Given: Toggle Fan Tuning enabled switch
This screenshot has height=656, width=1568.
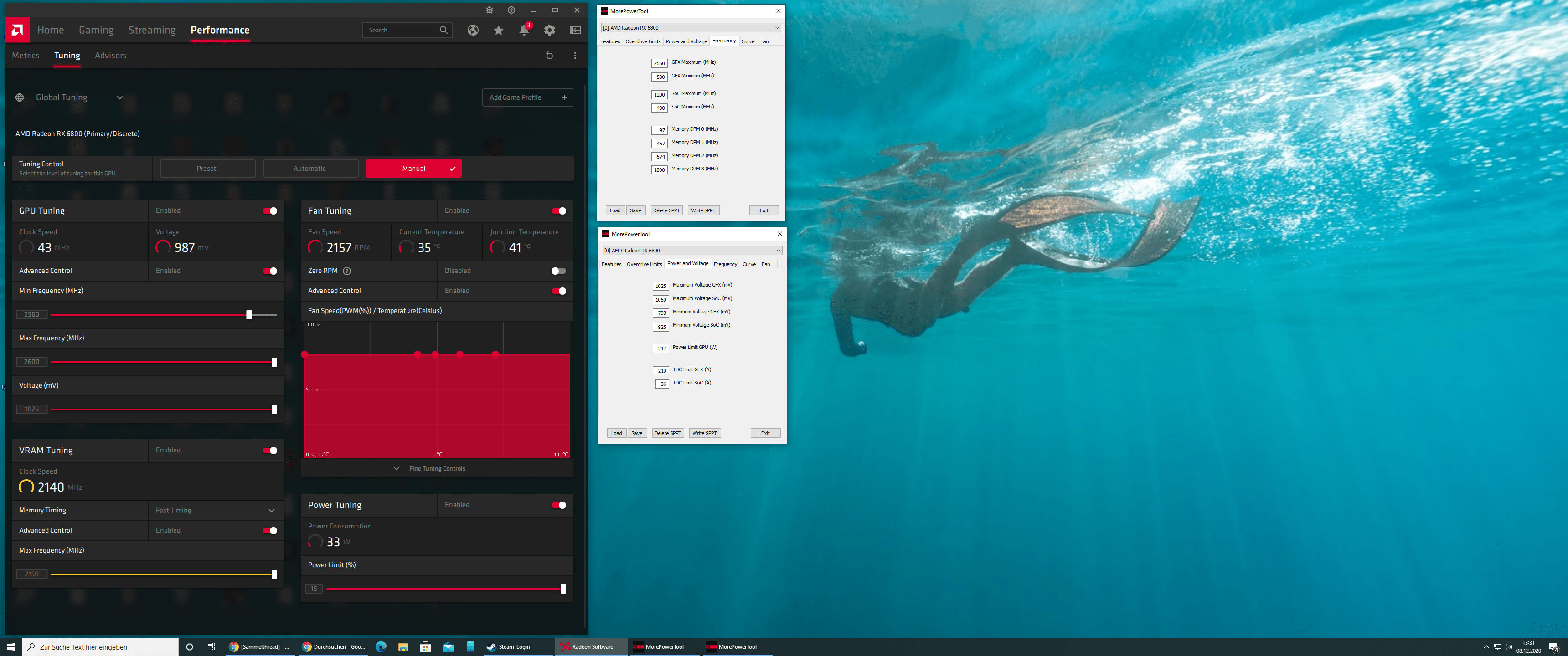Looking at the screenshot, I should (559, 210).
